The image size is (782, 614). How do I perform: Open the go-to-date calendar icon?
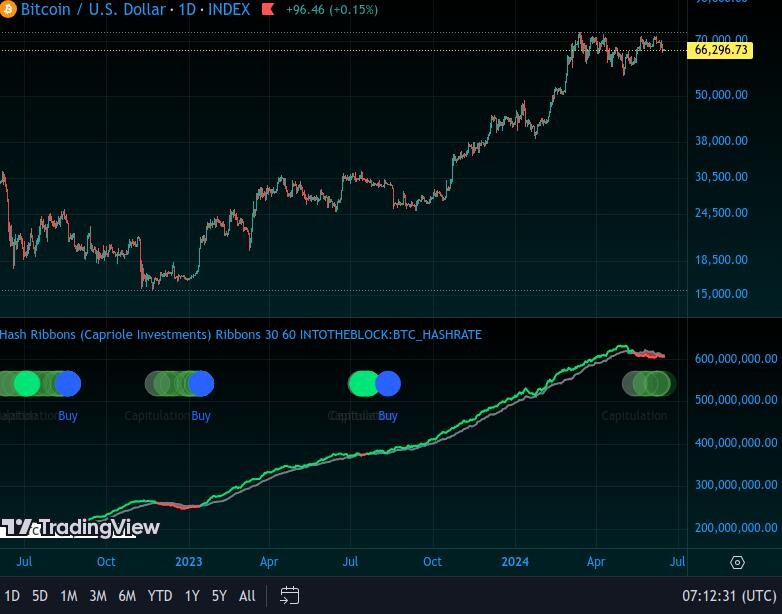(290, 596)
